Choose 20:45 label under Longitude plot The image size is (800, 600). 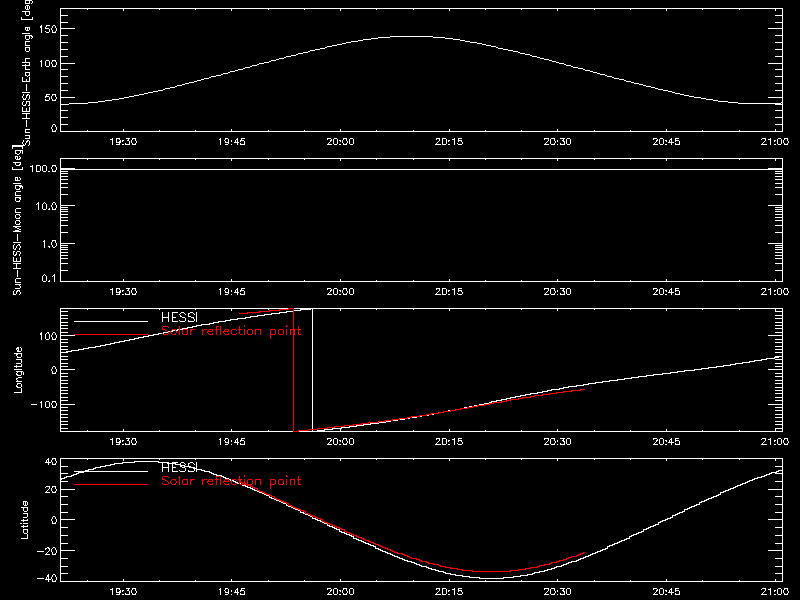[666, 442]
